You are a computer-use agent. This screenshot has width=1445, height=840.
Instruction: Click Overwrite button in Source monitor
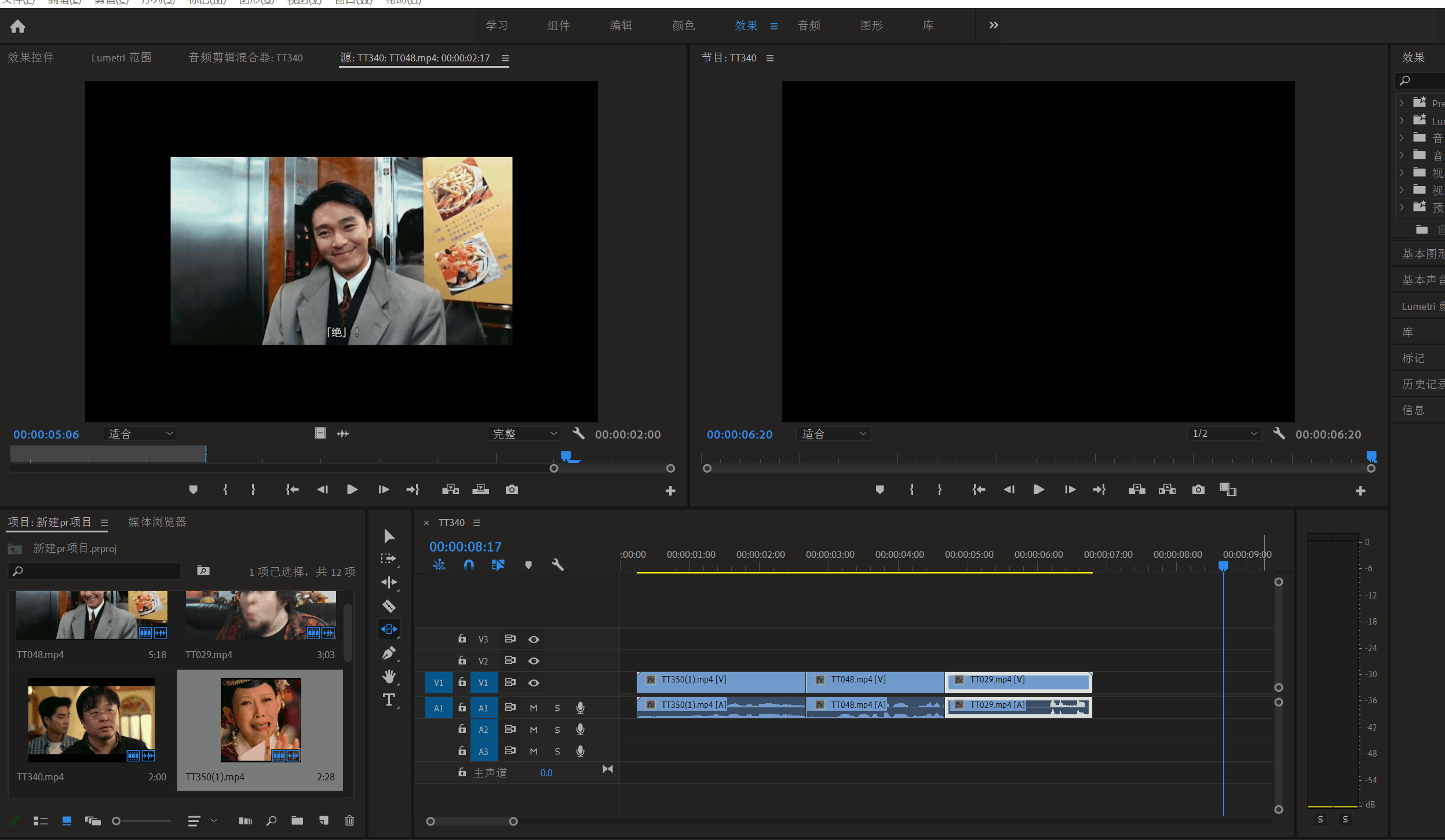coord(480,490)
